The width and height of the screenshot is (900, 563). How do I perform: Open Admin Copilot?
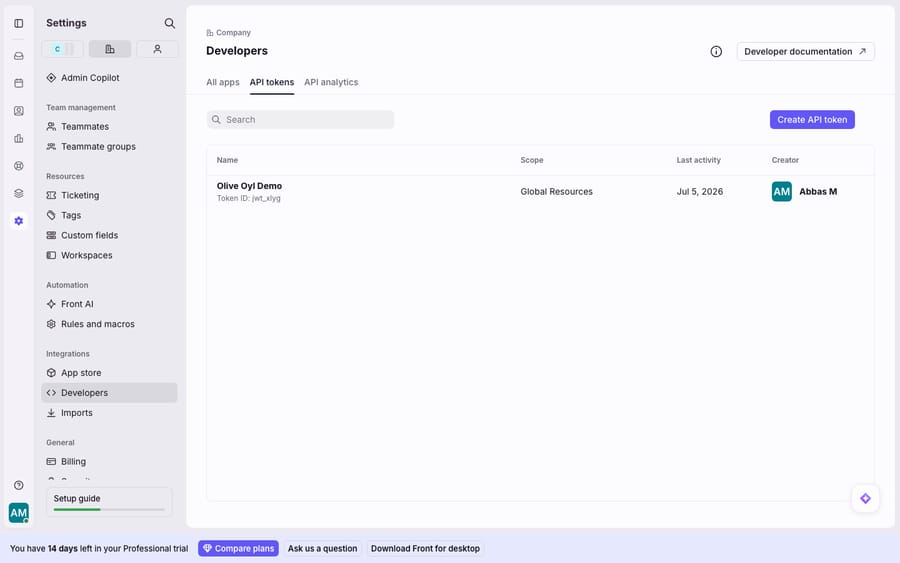pyautogui.click(x=109, y=77)
